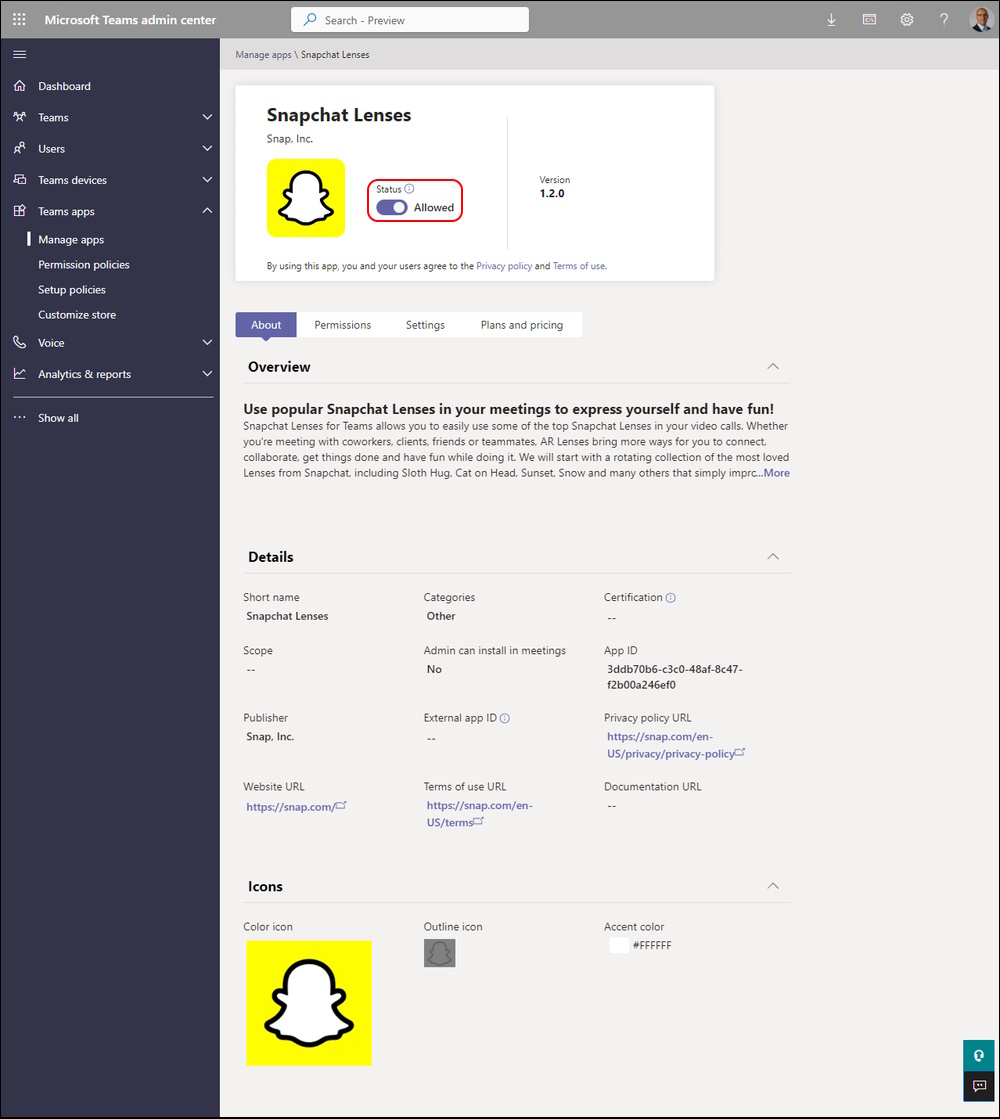This screenshot has width=1000, height=1119.
Task: Click the Snap, Inc. publisher value in Details
Action: tap(270, 736)
